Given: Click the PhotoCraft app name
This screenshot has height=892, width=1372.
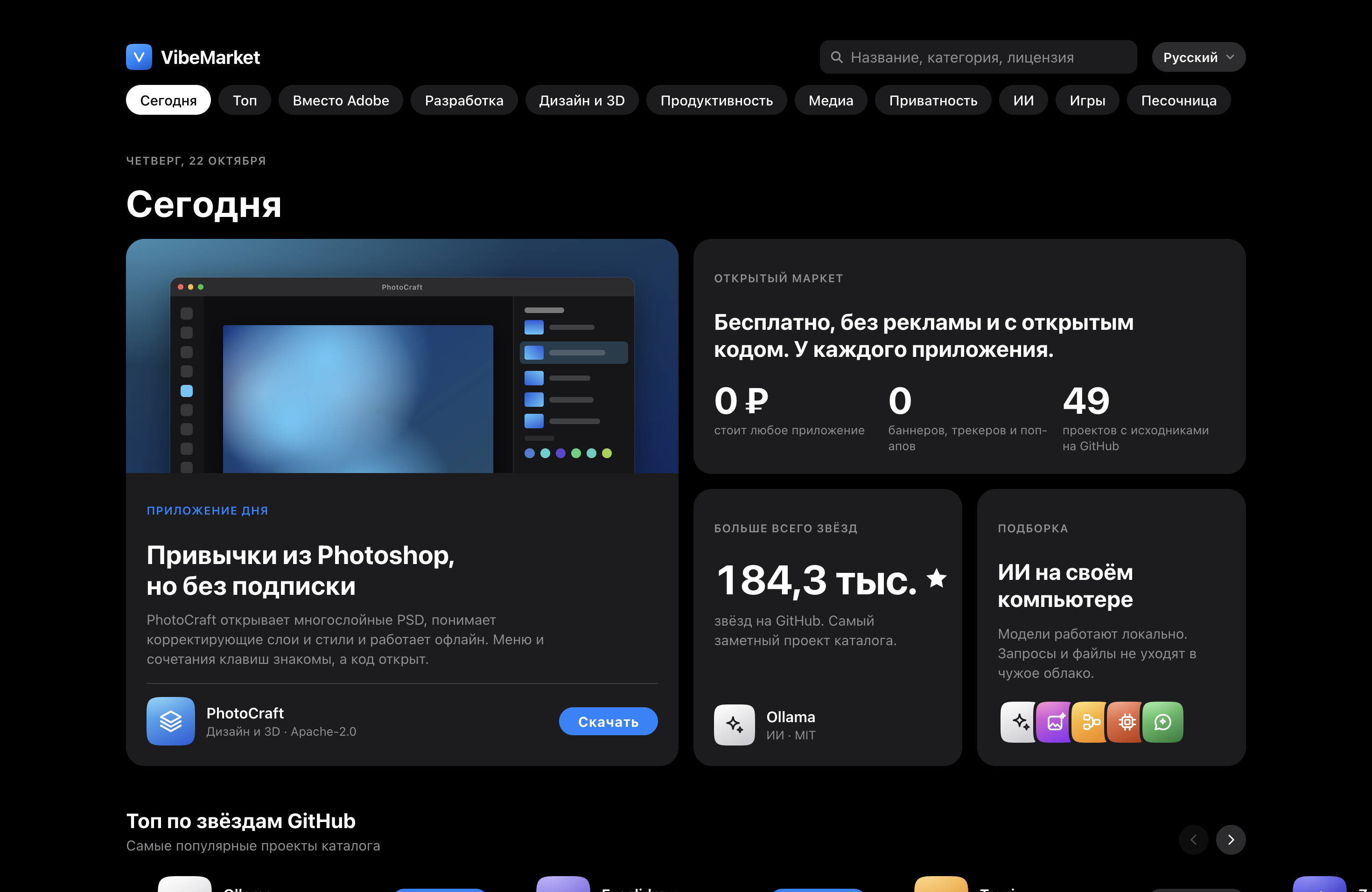Looking at the screenshot, I should pos(245,713).
